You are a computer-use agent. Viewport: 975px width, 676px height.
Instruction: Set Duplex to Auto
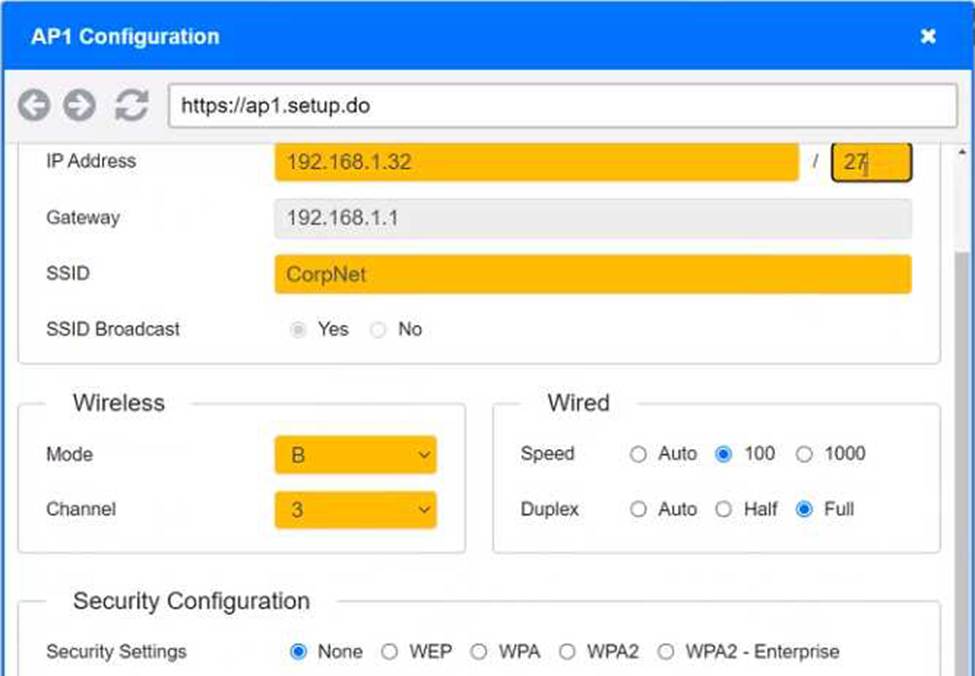[x=638, y=510]
